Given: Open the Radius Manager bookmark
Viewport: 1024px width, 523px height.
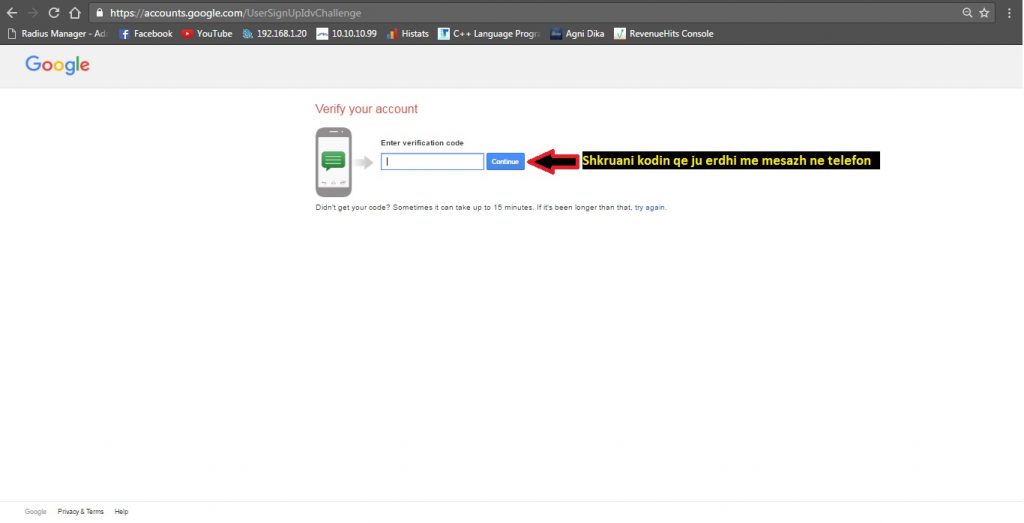Looking at the screenshot, I should point(57,34).
